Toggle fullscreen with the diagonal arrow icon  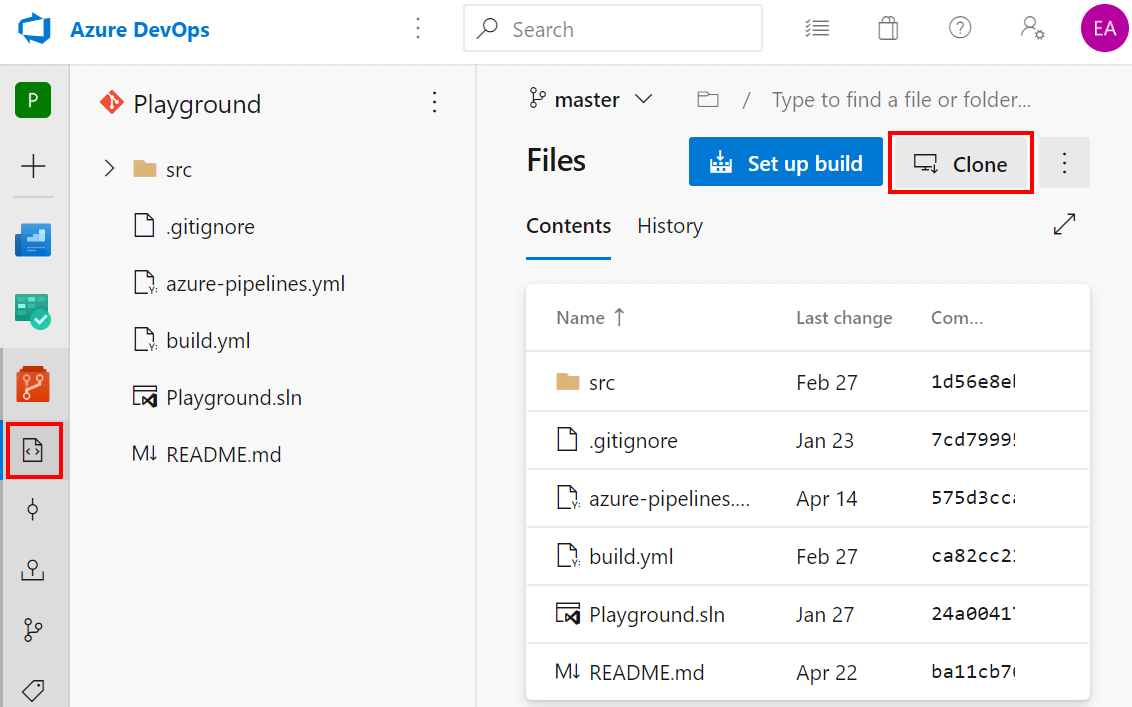click(x=1064, y=224)
